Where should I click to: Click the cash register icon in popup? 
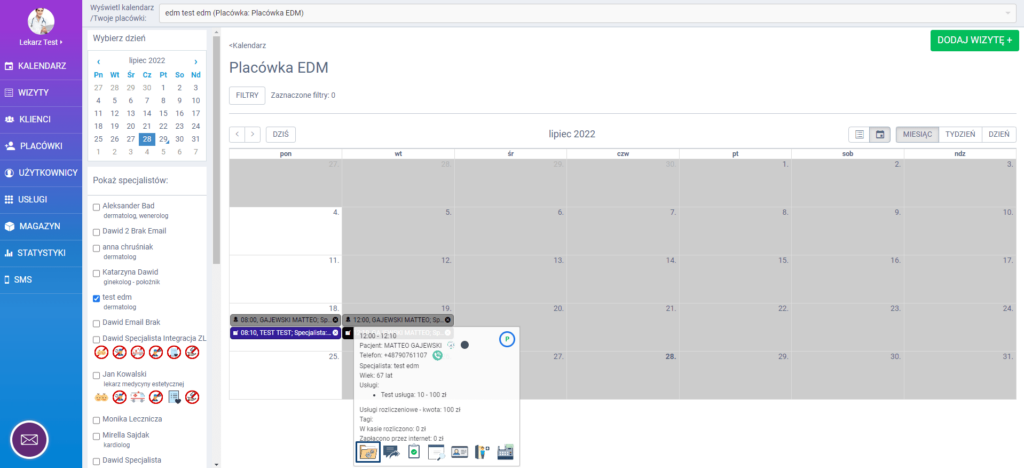click(505, 452)
